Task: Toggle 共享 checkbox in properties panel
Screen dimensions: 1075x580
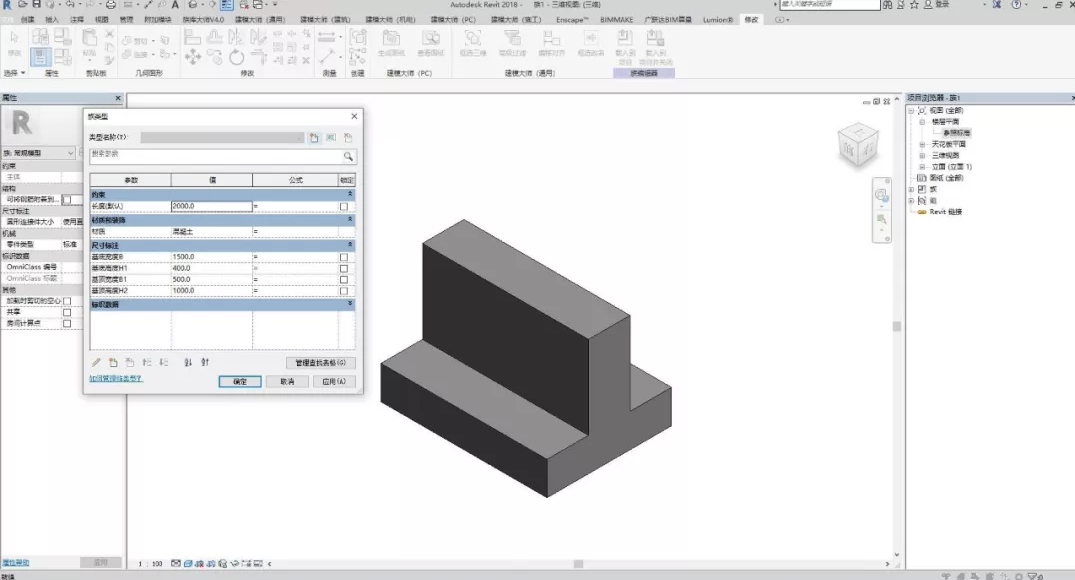Action: pos(67,312)
